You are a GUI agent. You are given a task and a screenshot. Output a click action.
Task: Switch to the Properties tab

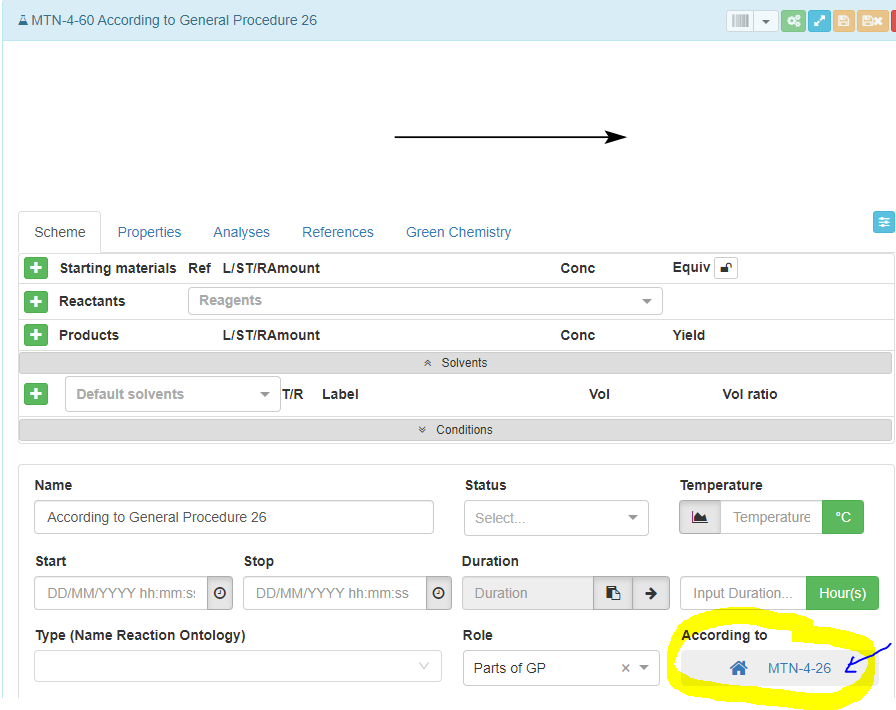pos(149,232)
